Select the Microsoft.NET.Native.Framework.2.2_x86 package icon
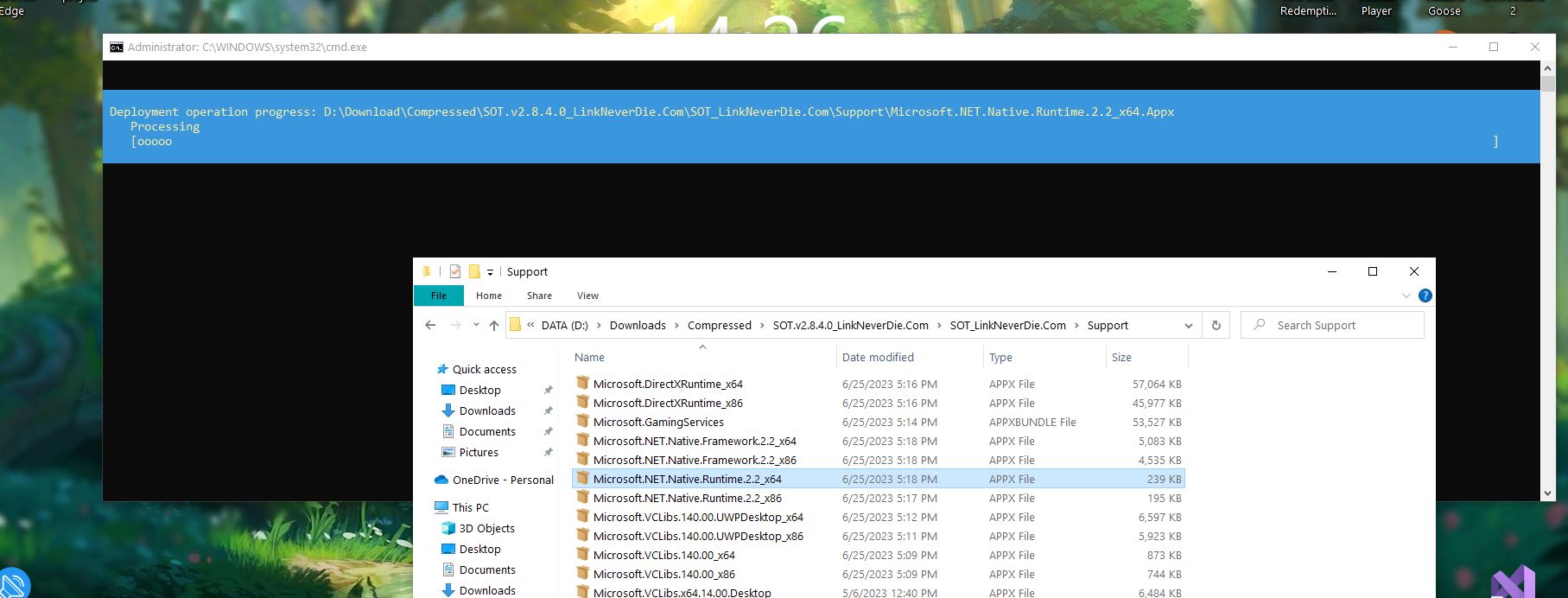The image size is (1568, 598). tap(583, 459)
